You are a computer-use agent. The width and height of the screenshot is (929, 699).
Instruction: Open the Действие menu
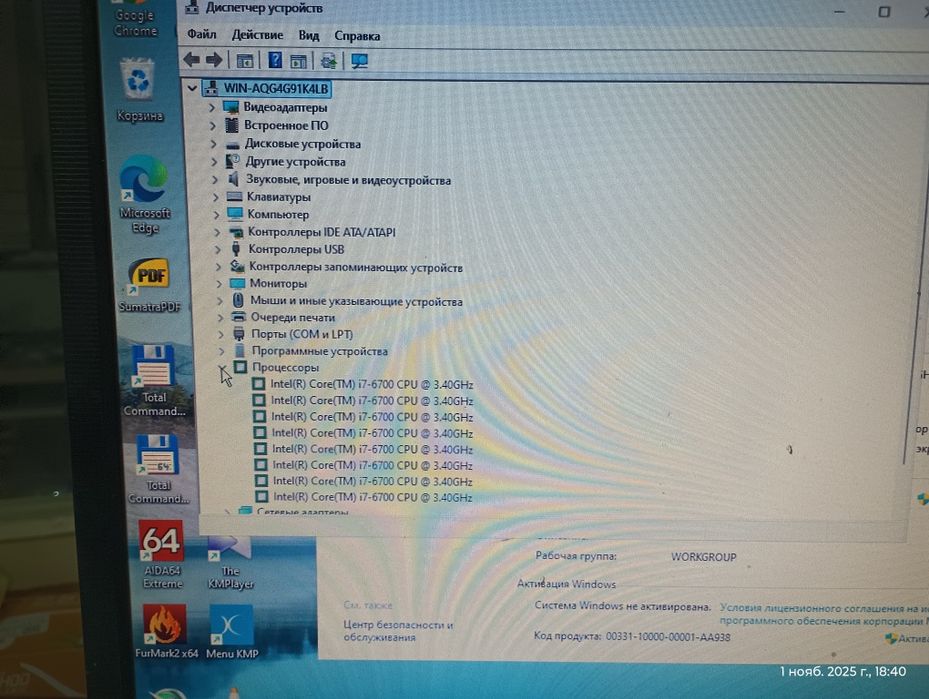pyautogui.click(x=257, y=35)
